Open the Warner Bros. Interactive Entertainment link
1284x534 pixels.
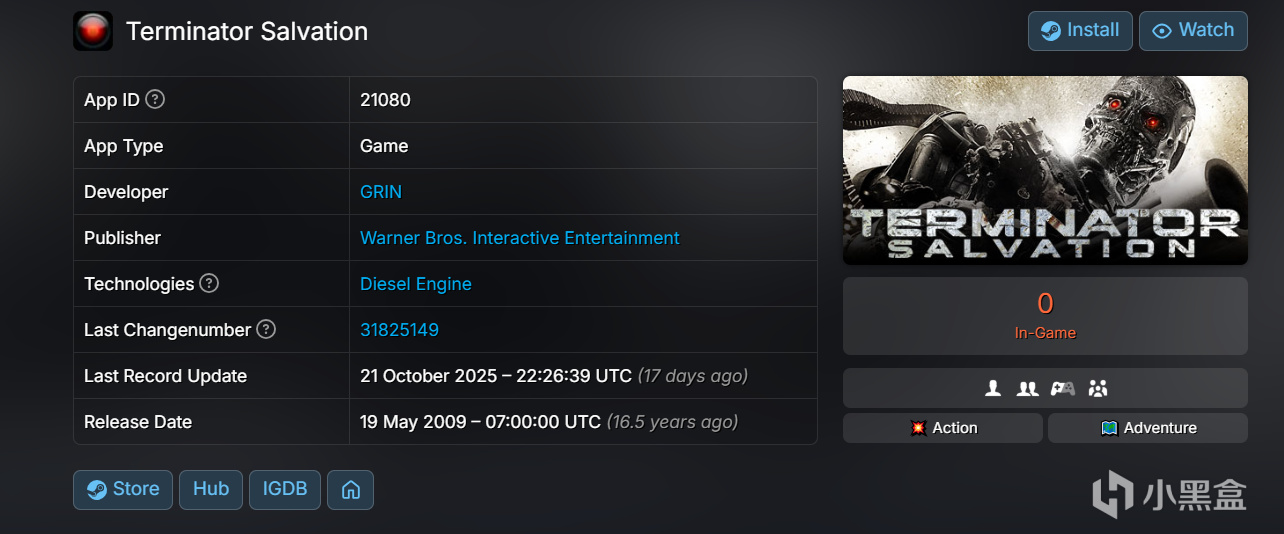click(x=519, y=238)
